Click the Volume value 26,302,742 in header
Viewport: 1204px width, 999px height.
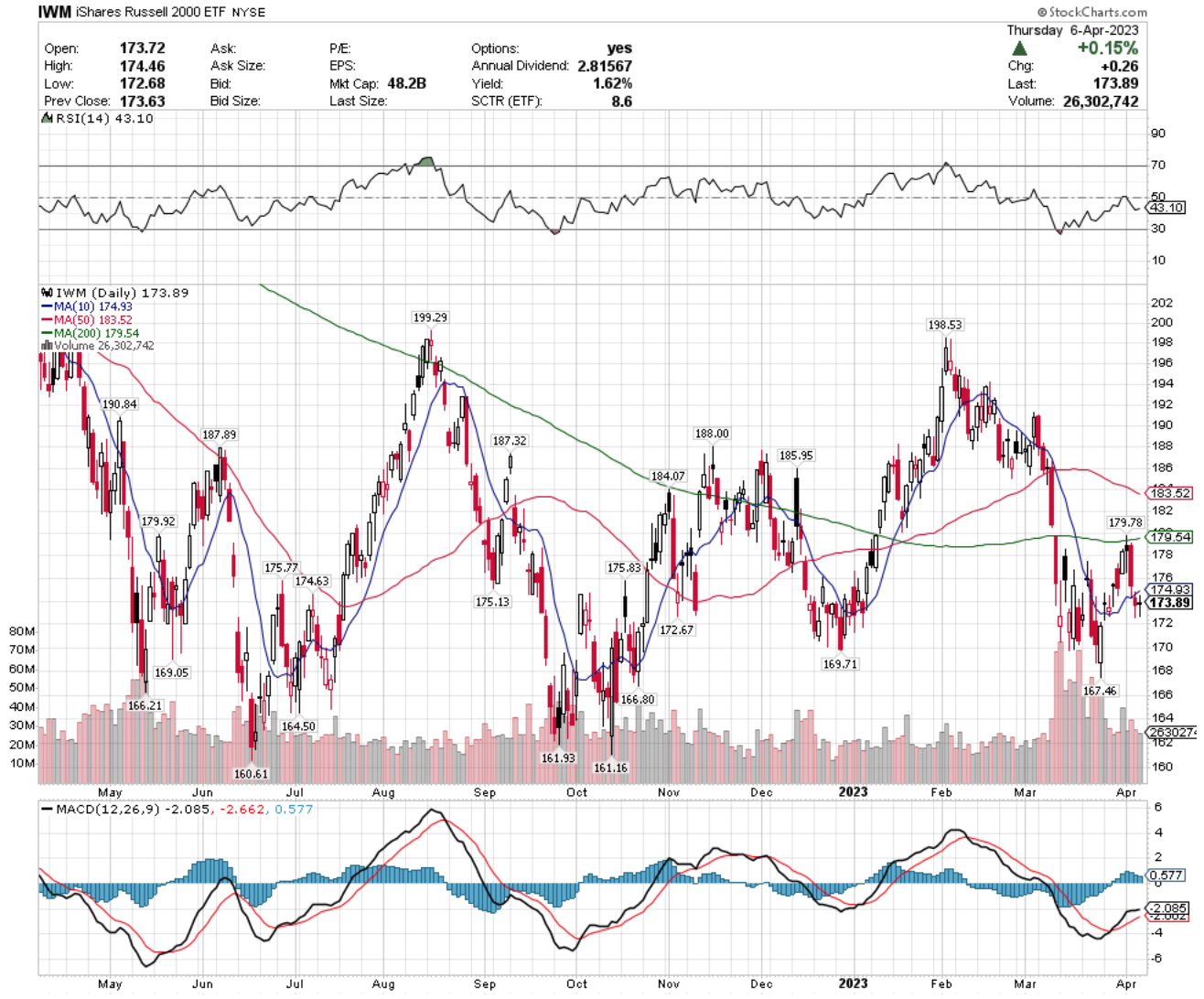[1101, 101]
